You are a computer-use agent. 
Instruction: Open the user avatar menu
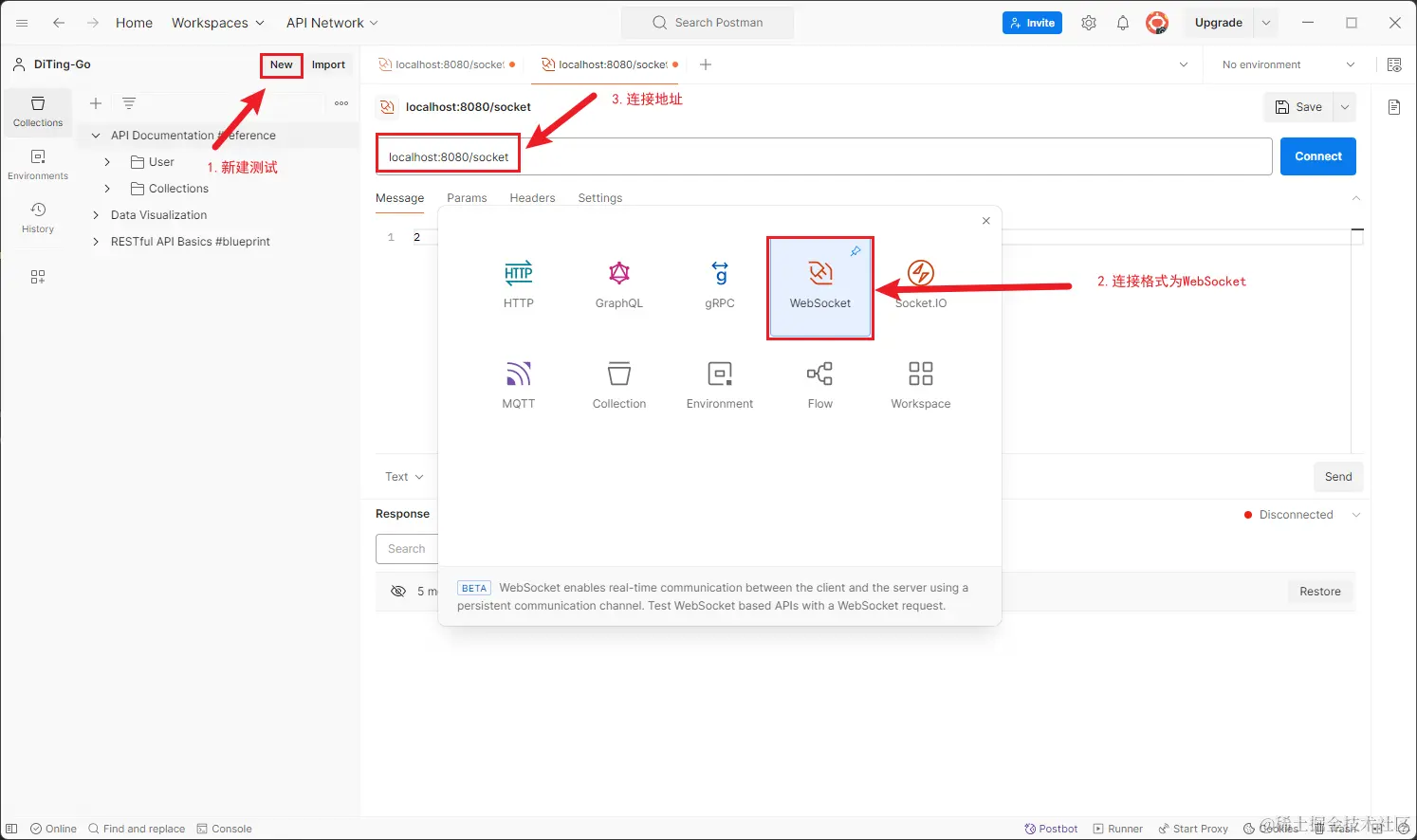click(1157, 23)
